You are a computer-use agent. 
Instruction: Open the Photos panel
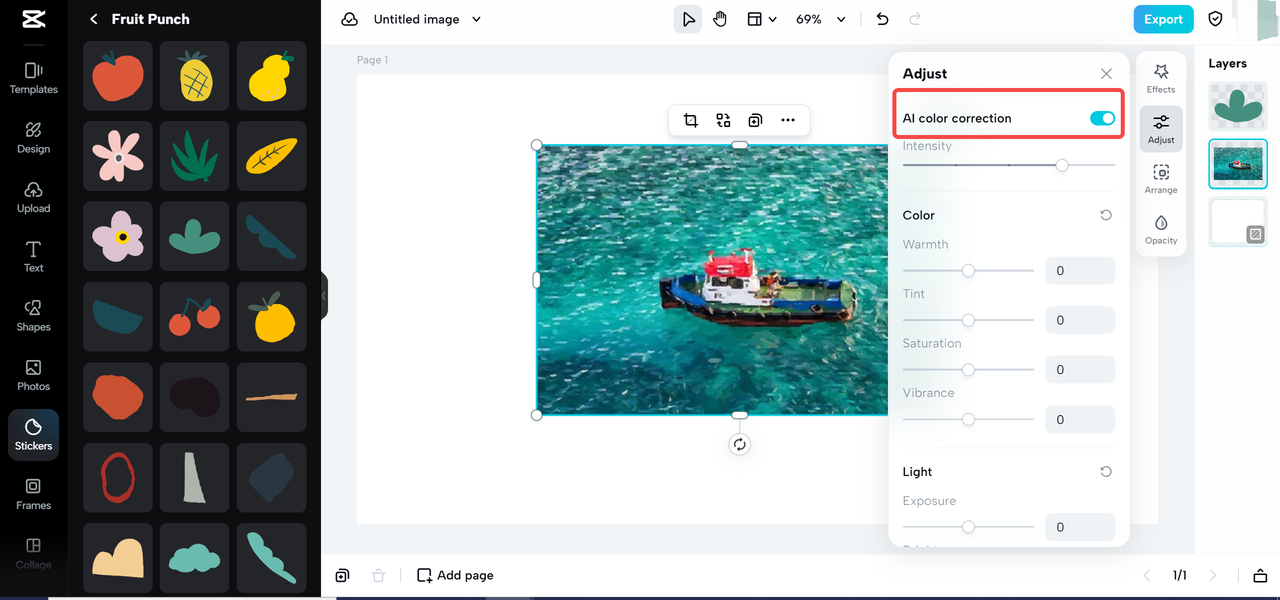[x=33, y=375]
